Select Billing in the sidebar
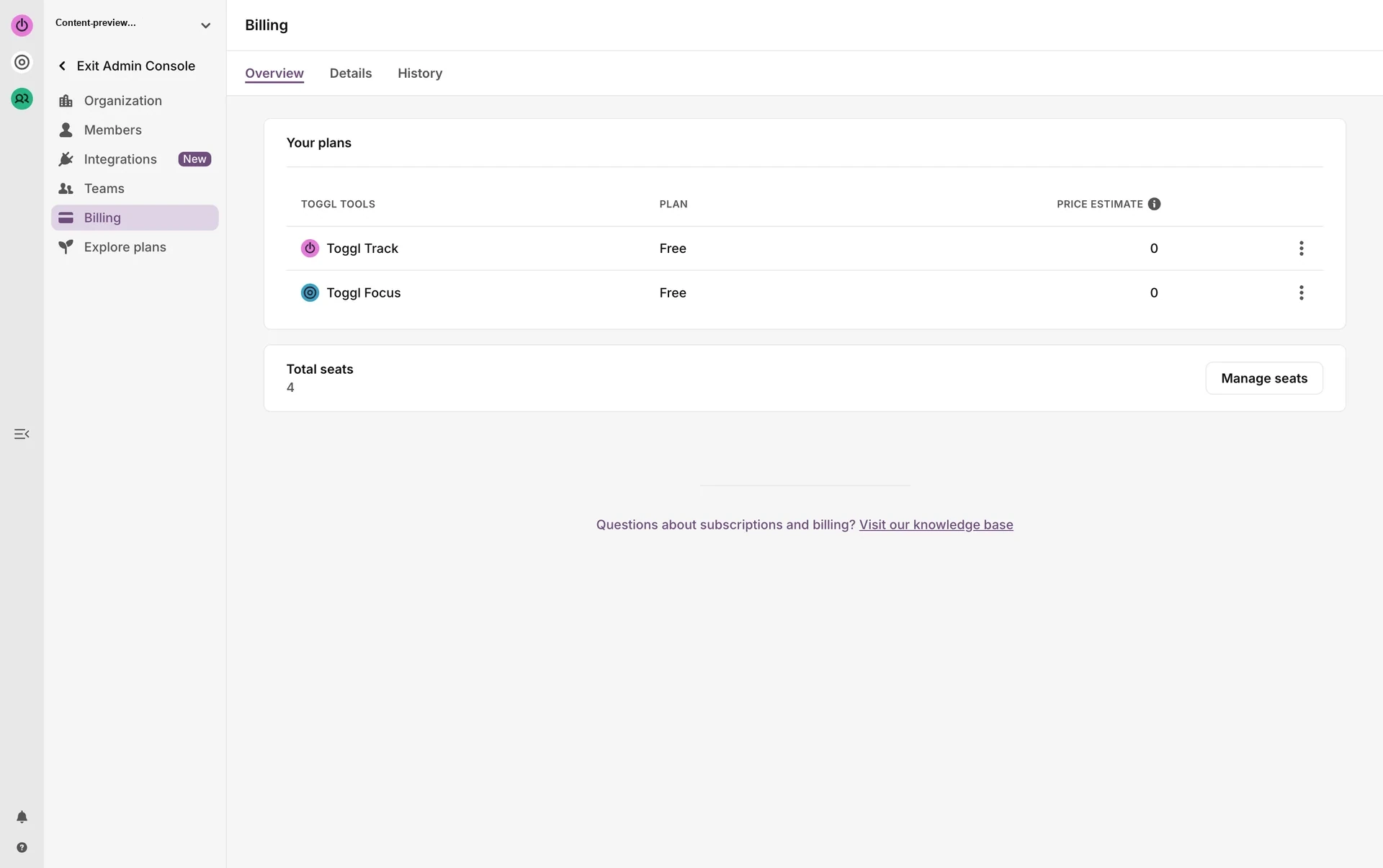This screenshot has height=868, width=1383. (135, 218)
